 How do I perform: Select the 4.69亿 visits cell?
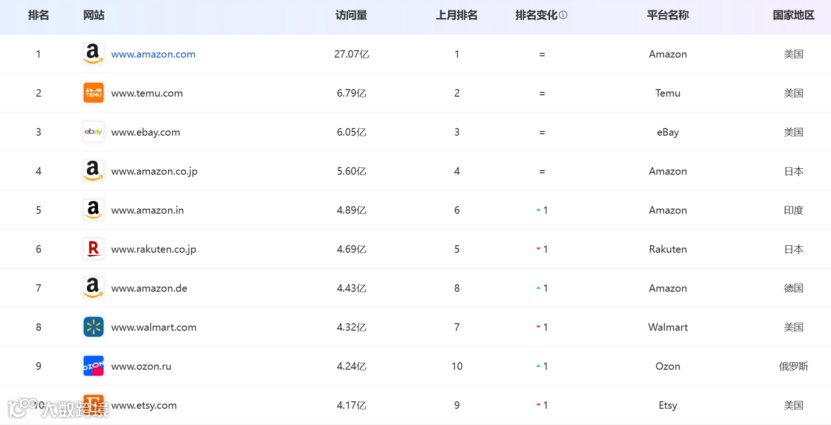point(351,249)
